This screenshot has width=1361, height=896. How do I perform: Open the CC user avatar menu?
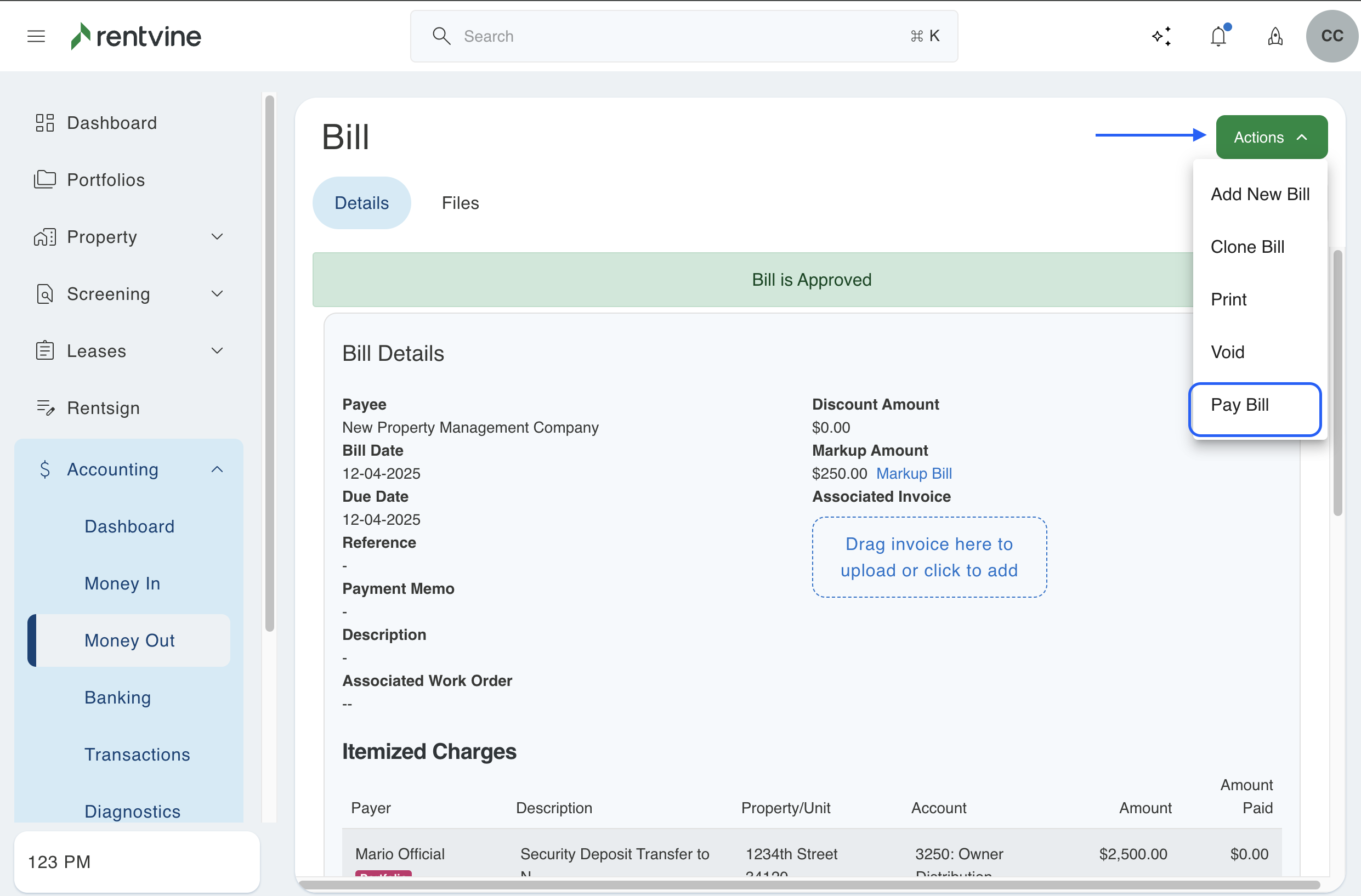pos(1331,37)
